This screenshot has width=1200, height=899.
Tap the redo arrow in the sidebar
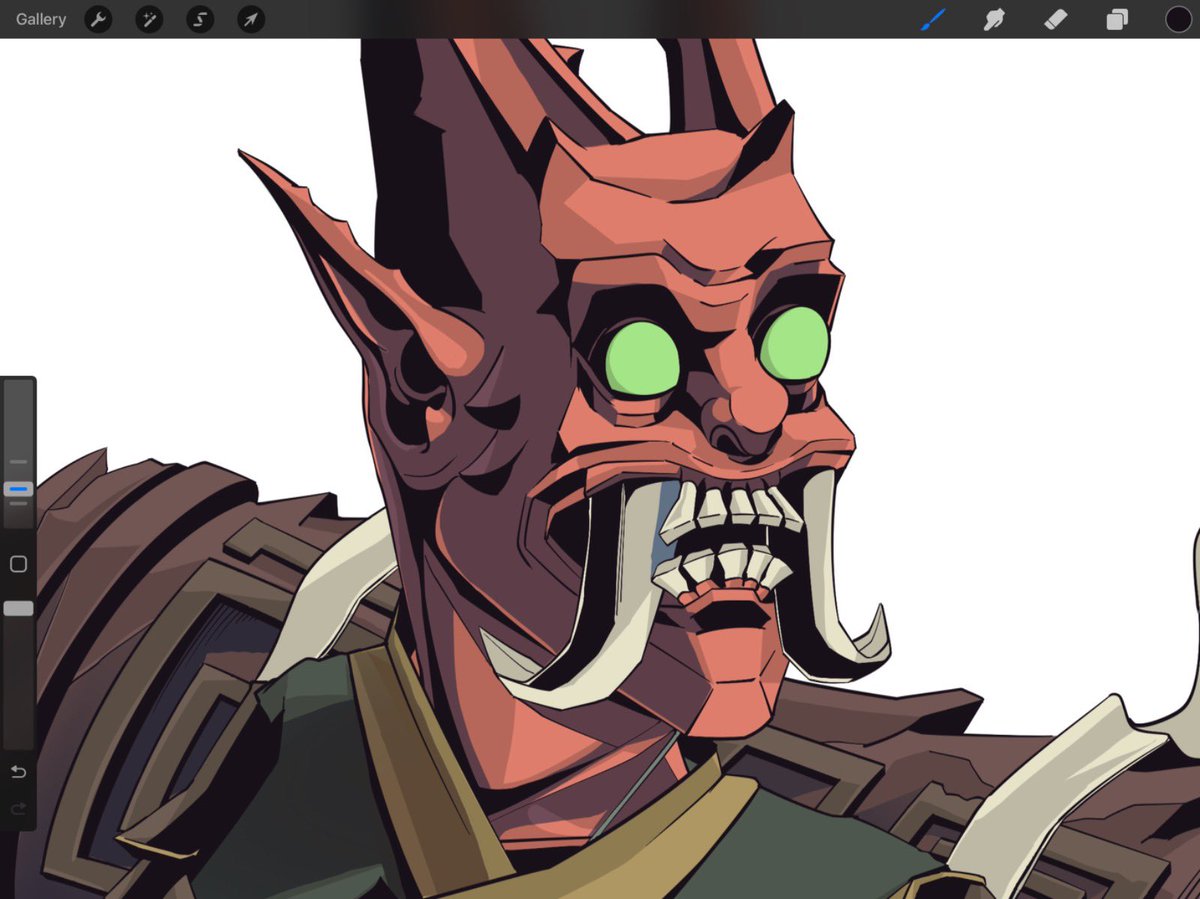point(17,807)
